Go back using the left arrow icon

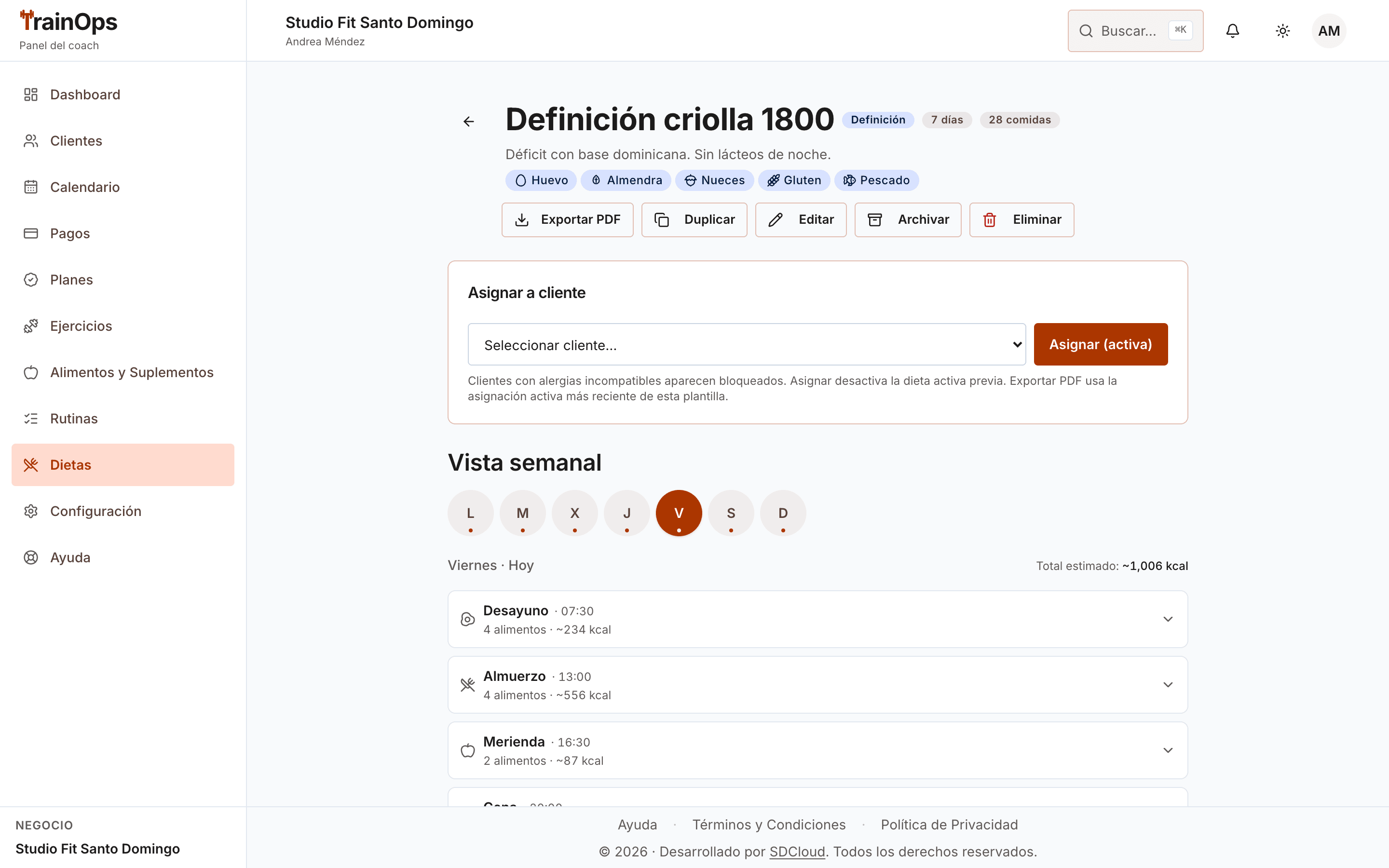469,121
